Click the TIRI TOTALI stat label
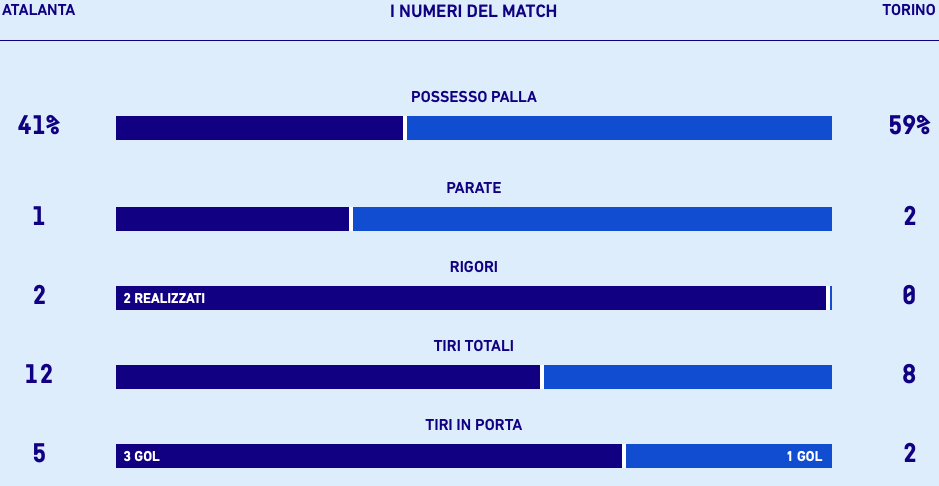Viewport: 939px width, 486px height. pos(474,346)
